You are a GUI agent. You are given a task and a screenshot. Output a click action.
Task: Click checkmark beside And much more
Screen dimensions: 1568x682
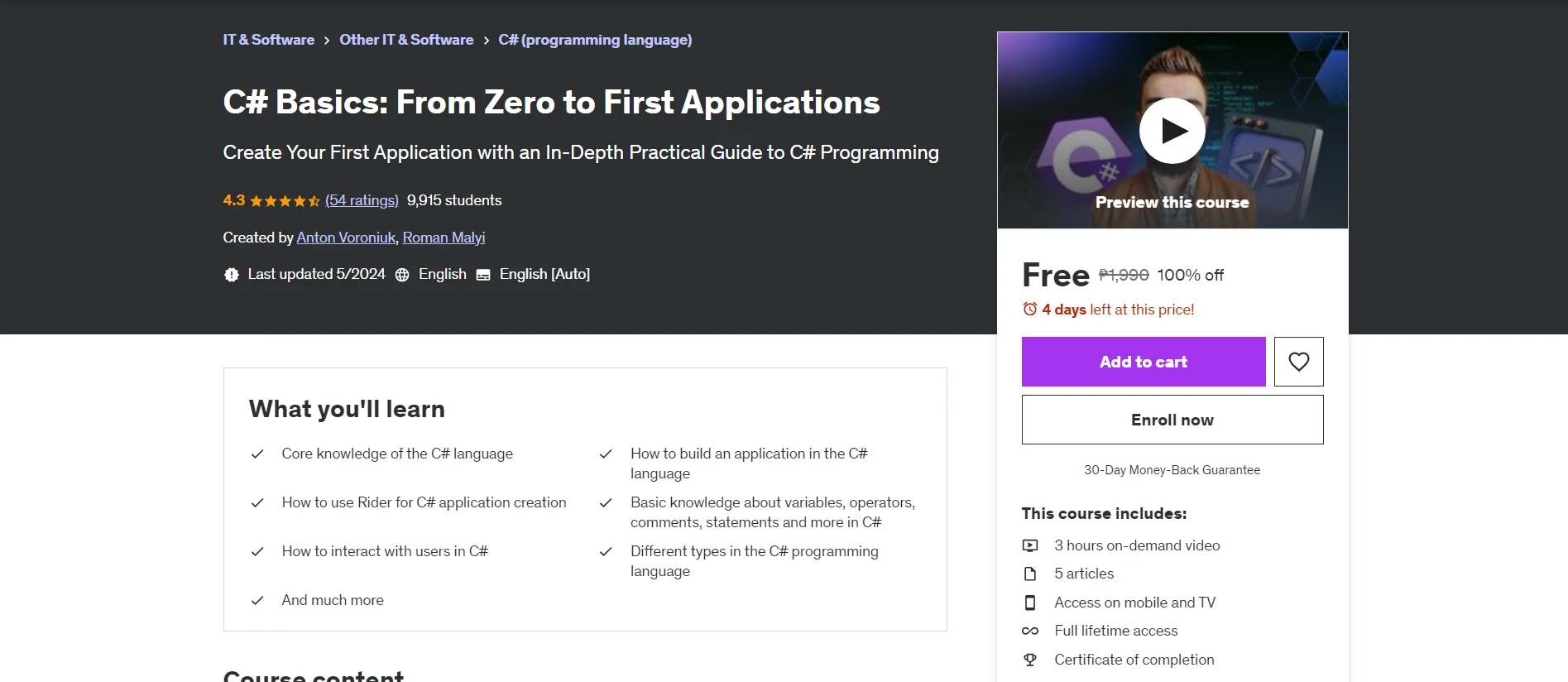coord(257,601)
